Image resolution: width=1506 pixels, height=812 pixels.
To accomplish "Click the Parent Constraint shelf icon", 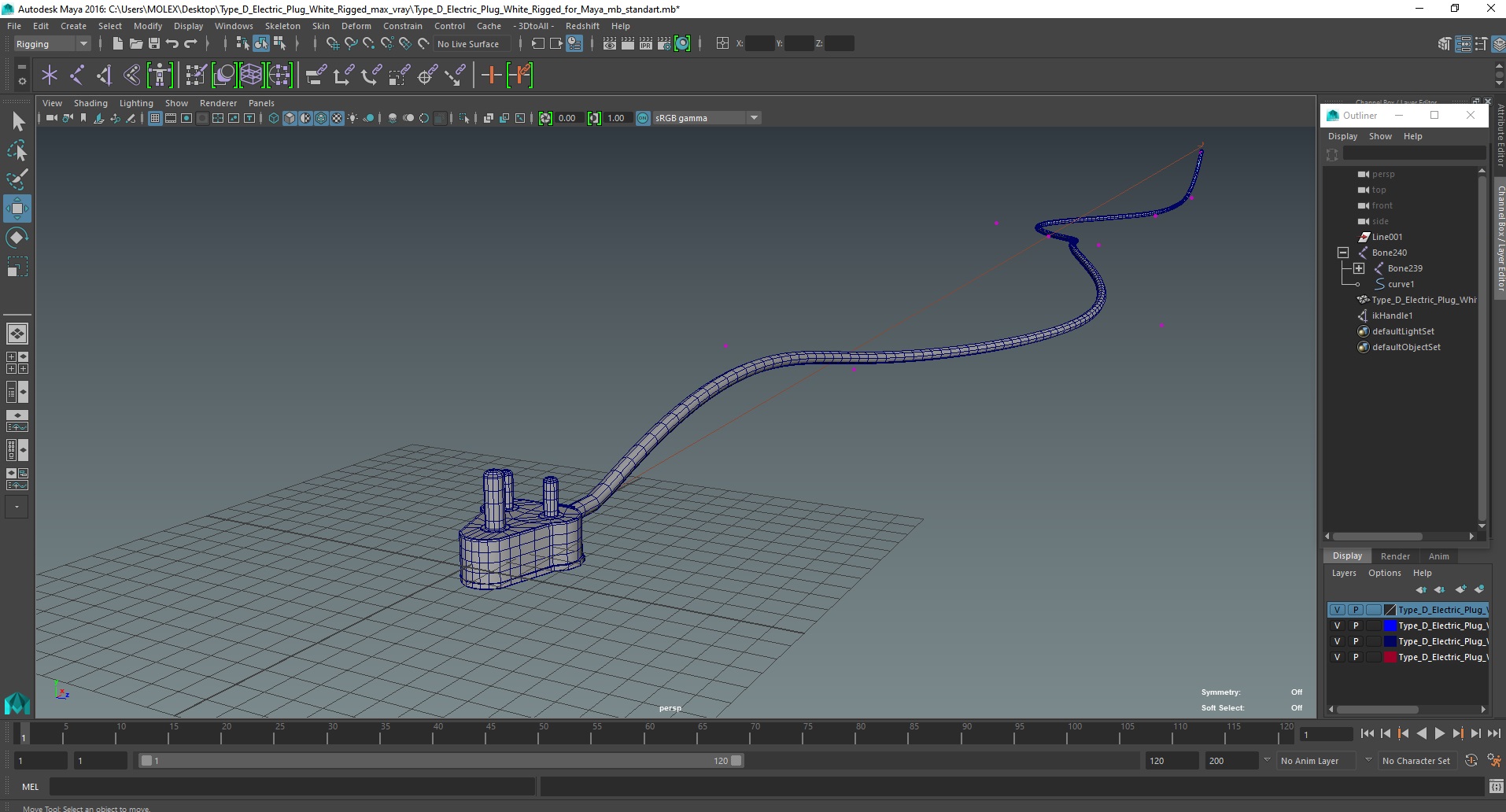I will click(316, 76).
